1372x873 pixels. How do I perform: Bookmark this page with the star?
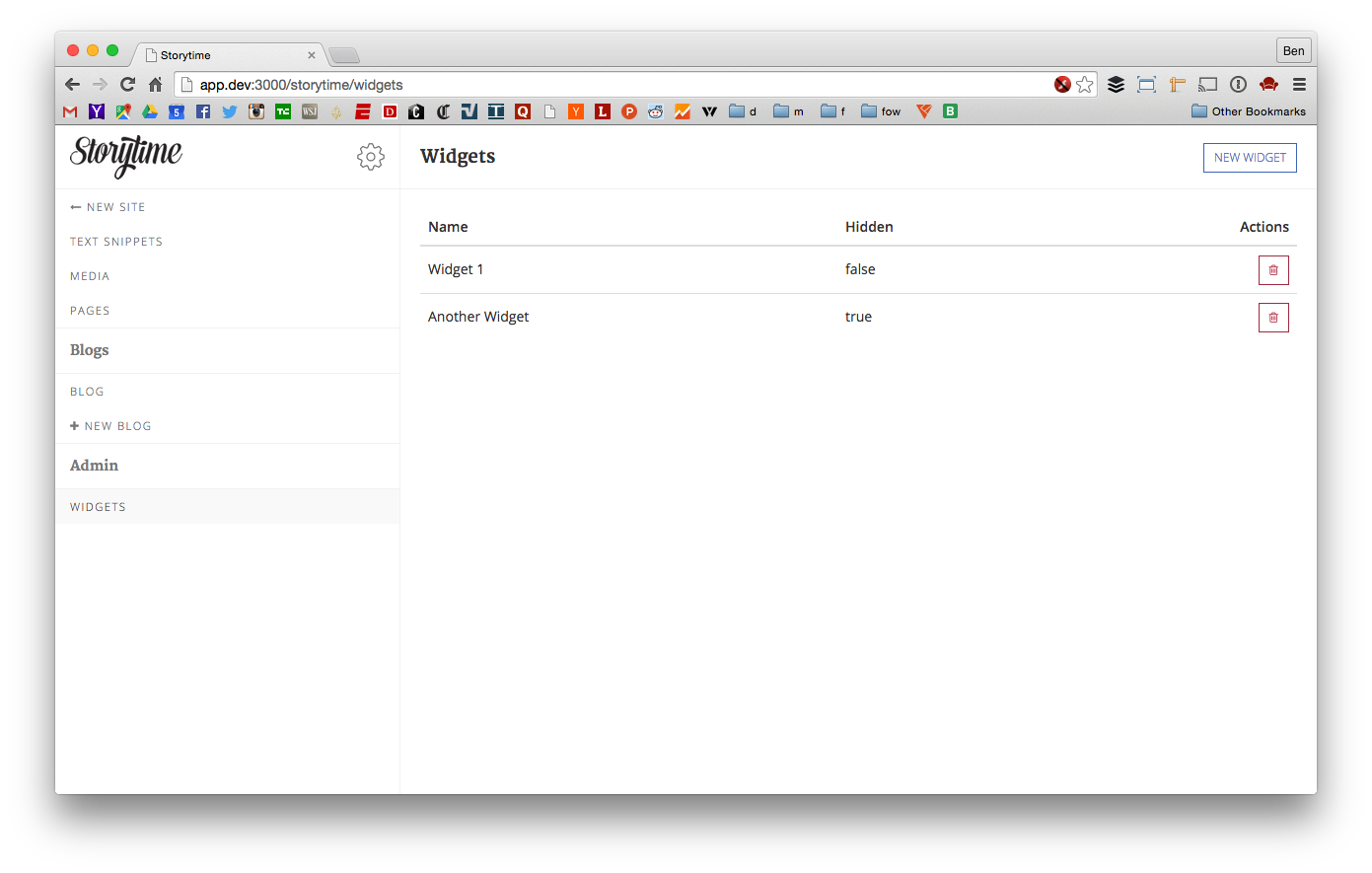[x=1085, y=85]
